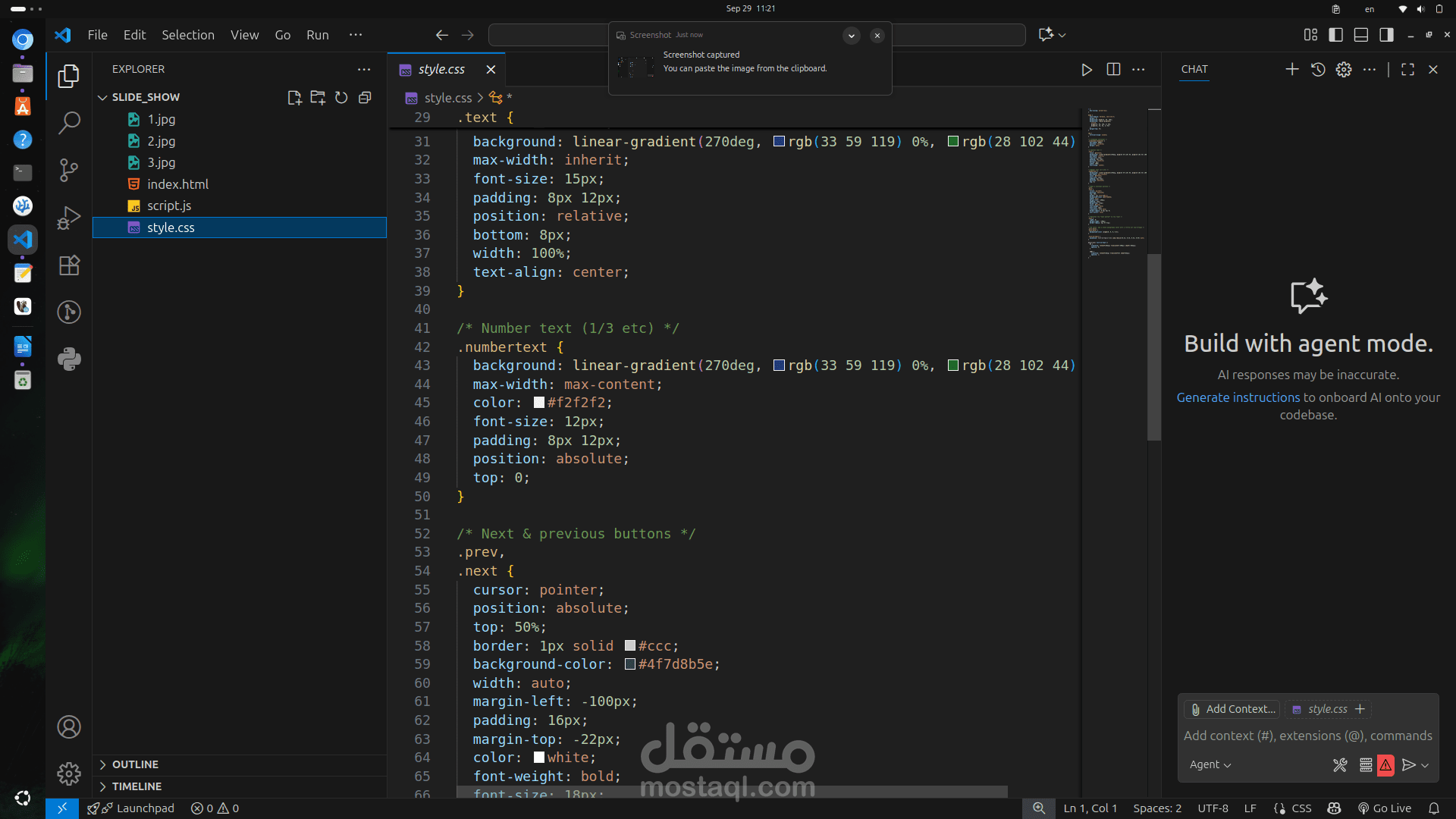Open the Search view in activity bar

tap(69, 123)
